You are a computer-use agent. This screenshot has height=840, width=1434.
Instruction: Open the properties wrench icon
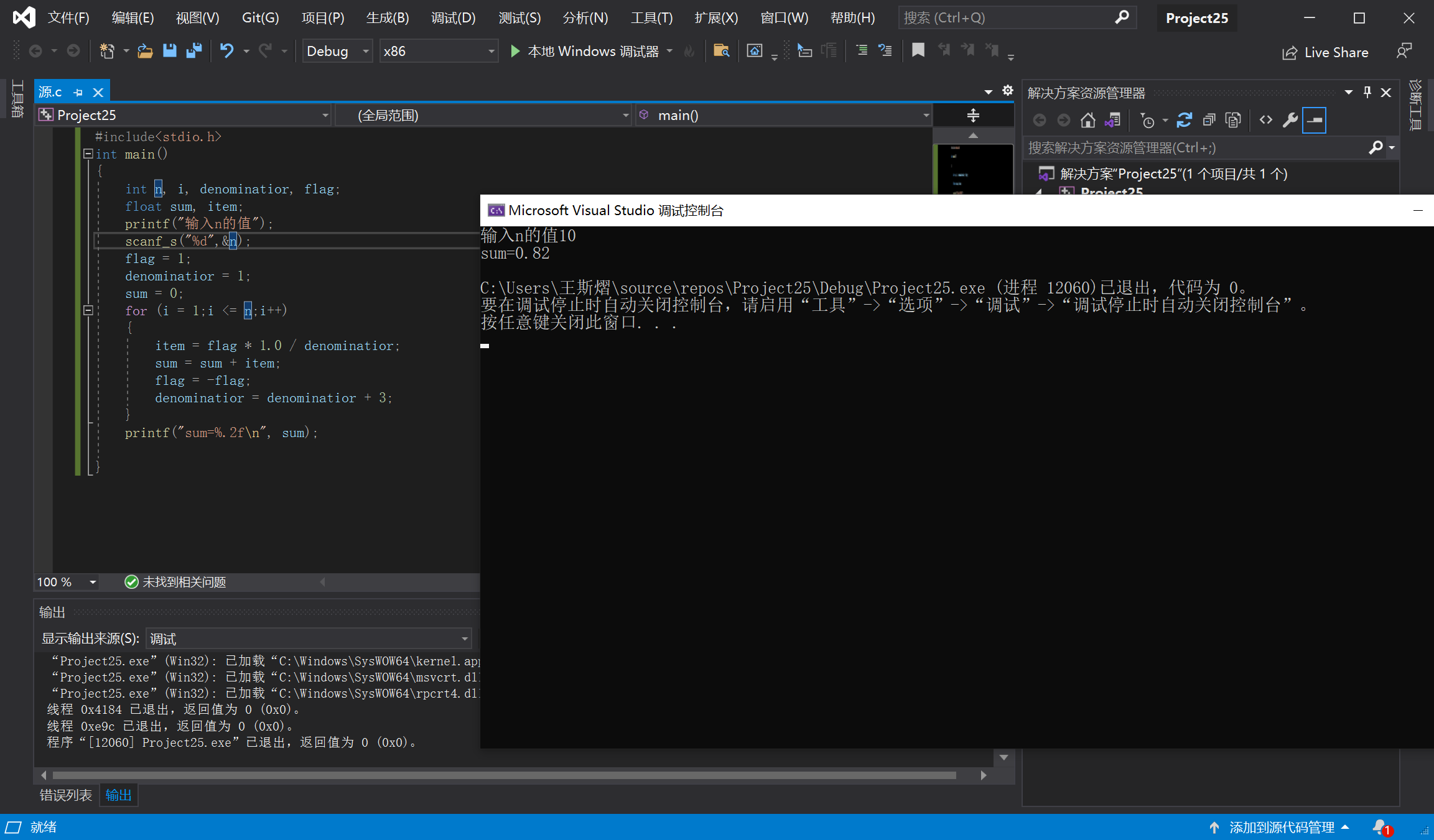1290,120
